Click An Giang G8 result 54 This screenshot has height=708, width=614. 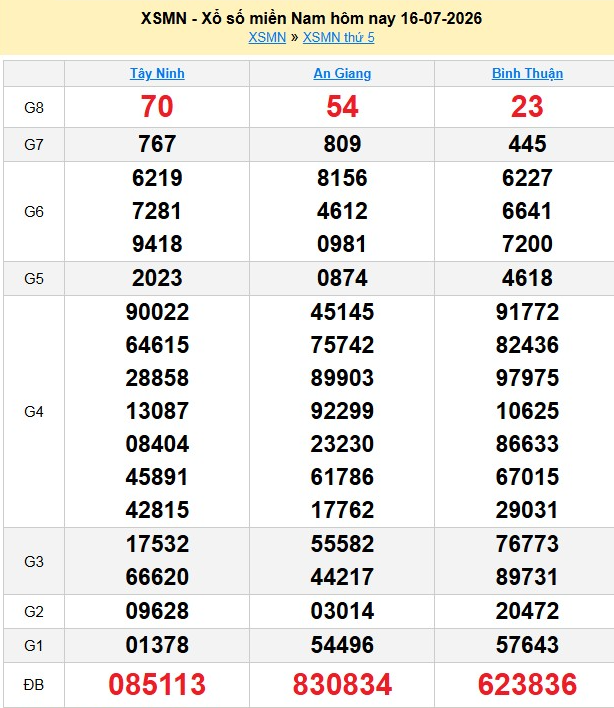pos(342,107)
